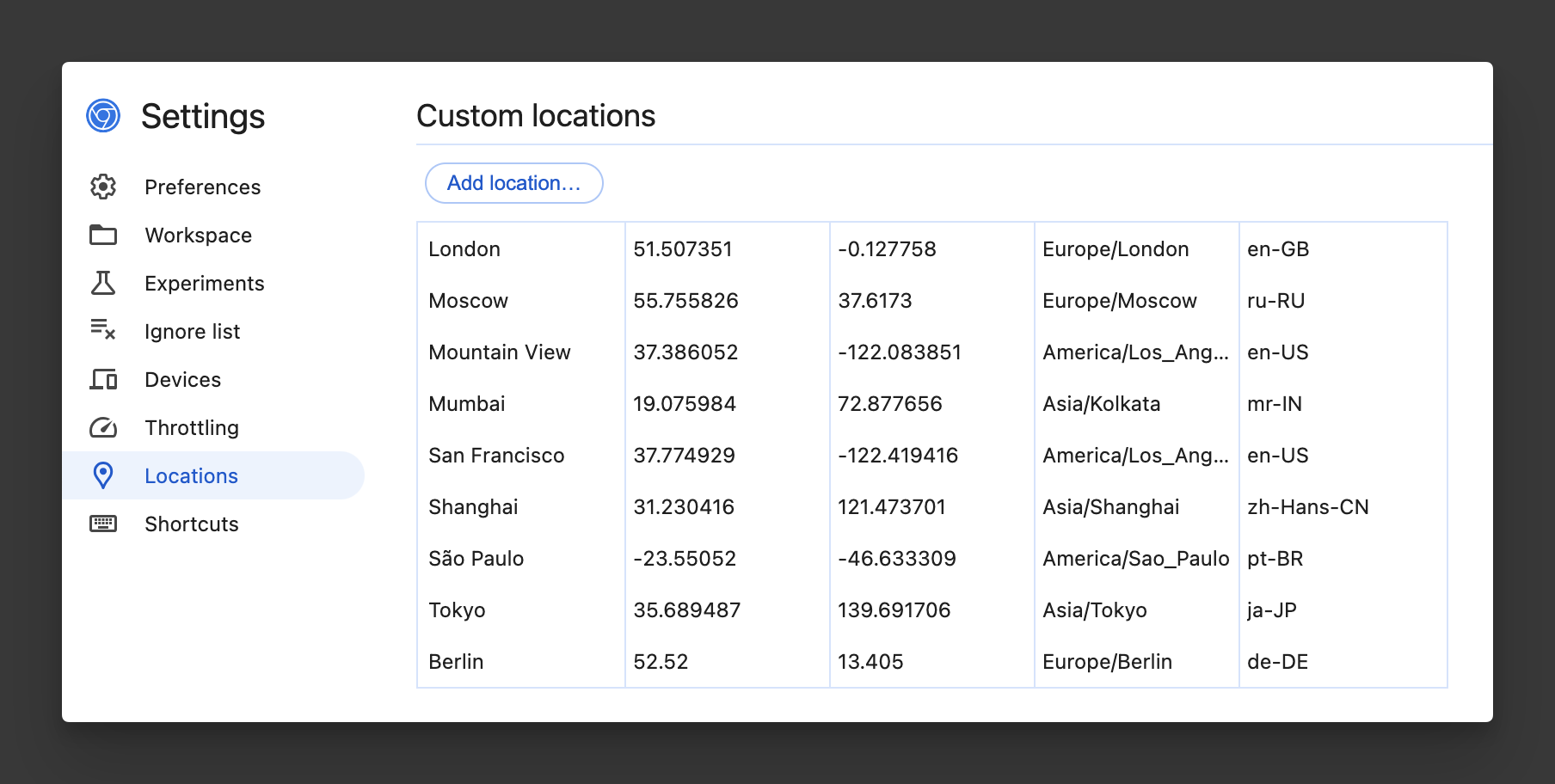This screenshot has width=1555, height=784.
Task: Click the Shortcuts keyboard icon
Action: [x=103, y=524]
